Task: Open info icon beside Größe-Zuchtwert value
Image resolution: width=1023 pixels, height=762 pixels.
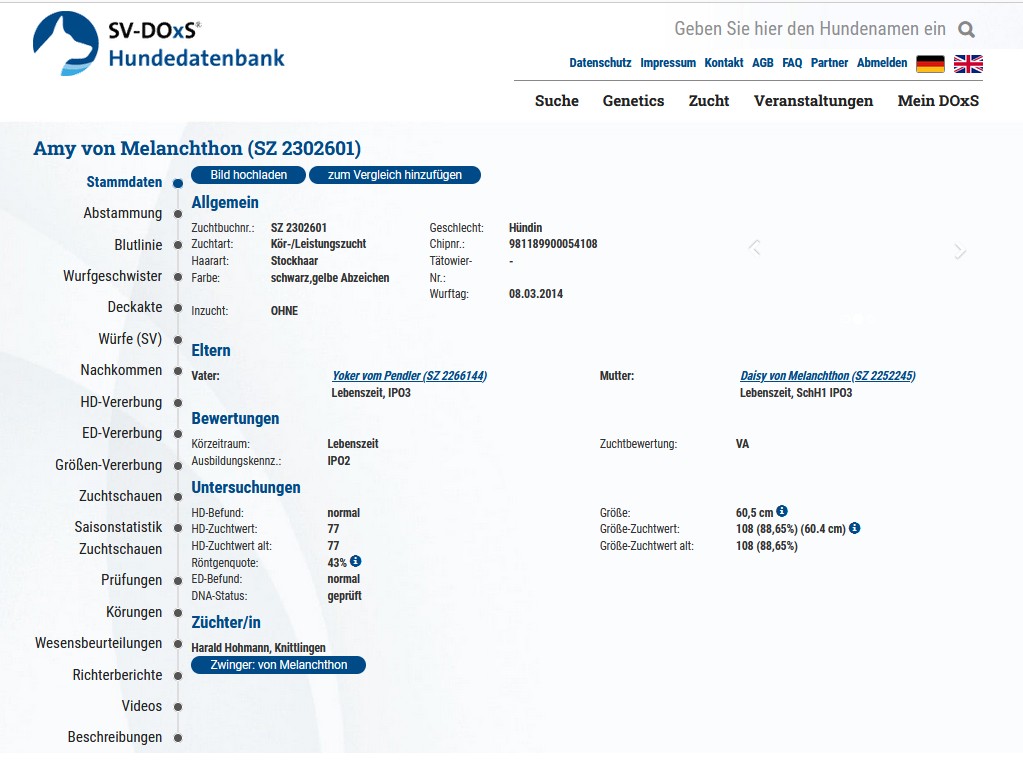Action: coord(855,528)
